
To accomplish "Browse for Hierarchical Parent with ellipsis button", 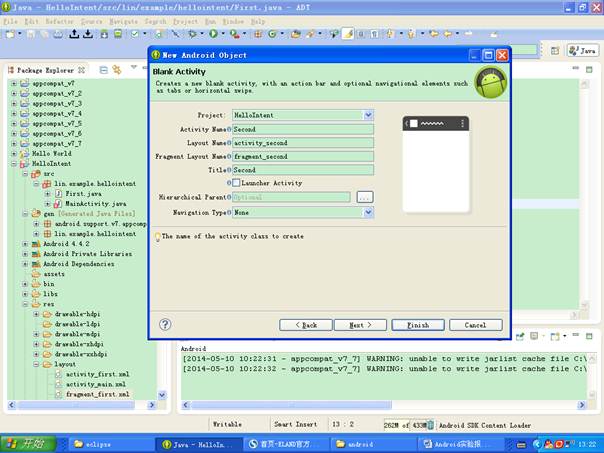I will (x=364, y=197).
